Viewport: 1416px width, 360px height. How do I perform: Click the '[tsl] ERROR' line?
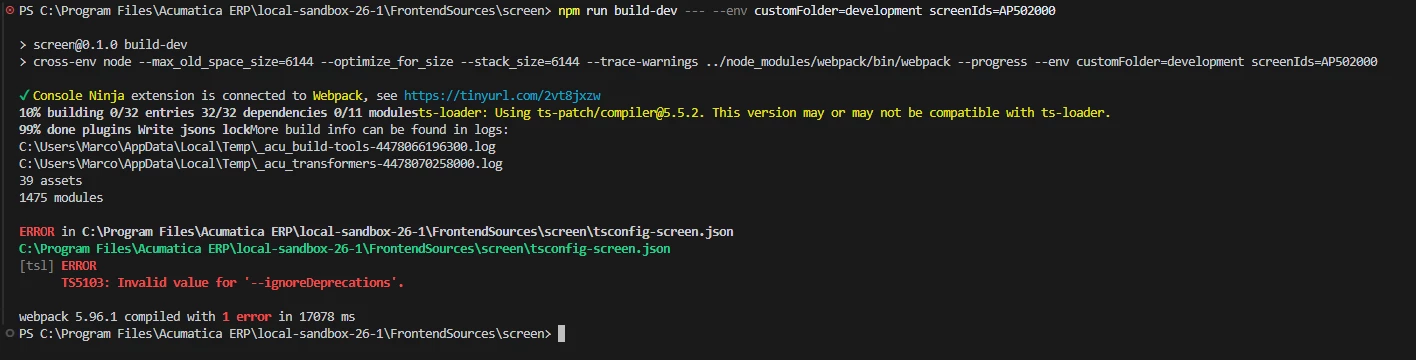coord(58,266)
